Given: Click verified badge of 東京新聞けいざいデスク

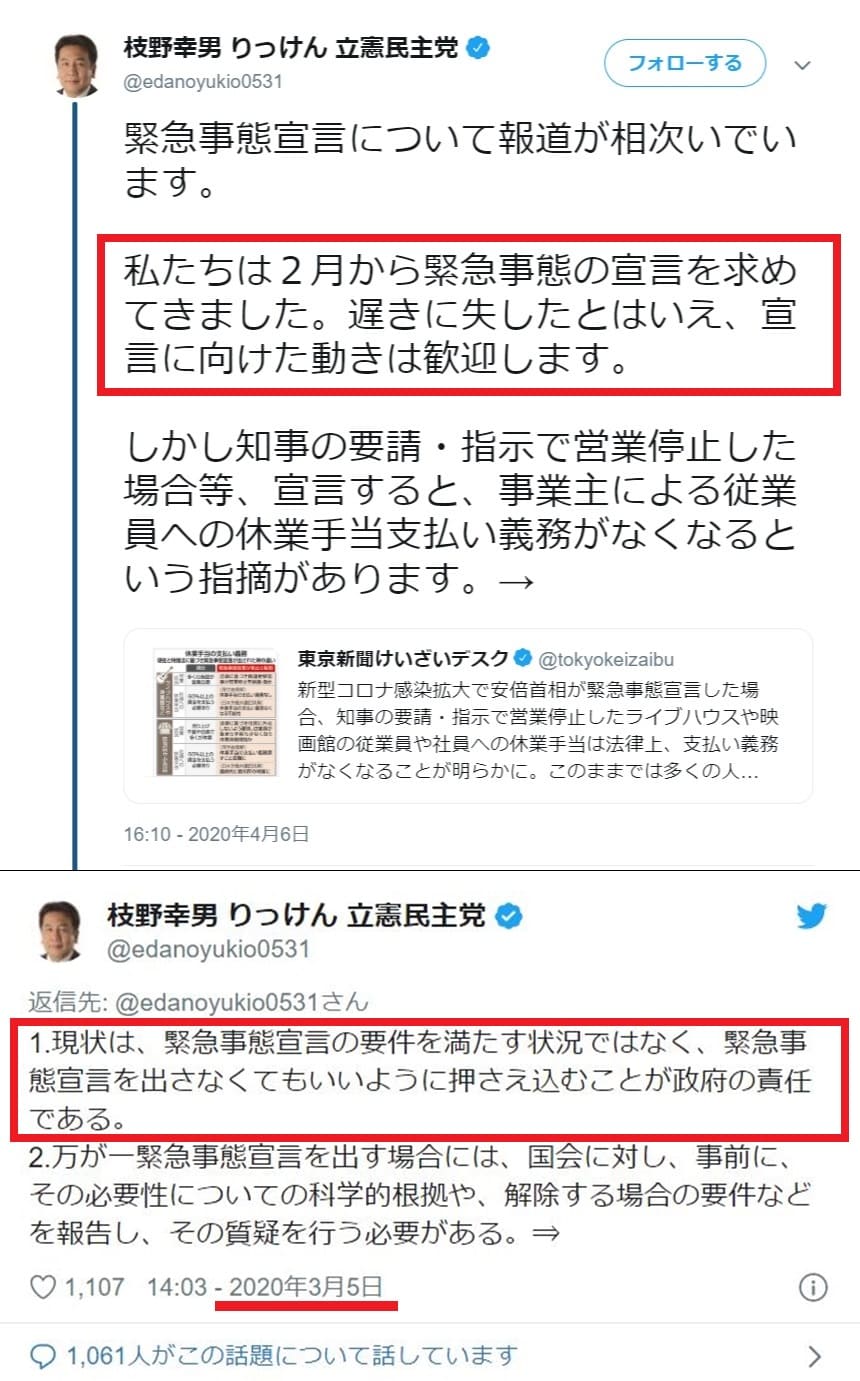Looking at the screenshot, I should tap(523, 658).
